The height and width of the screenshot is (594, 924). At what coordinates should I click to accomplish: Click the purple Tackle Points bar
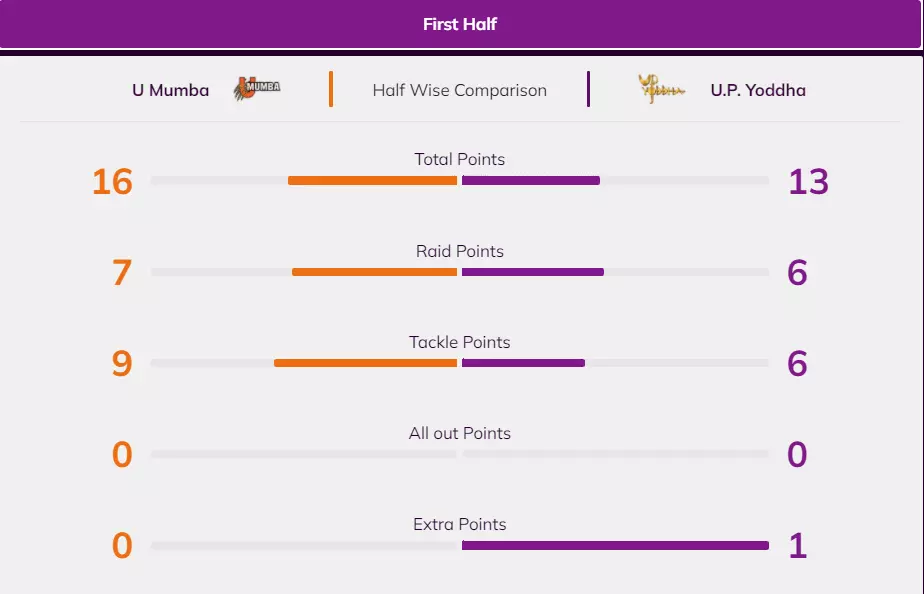pyautogui.click(x=523, y=363)
